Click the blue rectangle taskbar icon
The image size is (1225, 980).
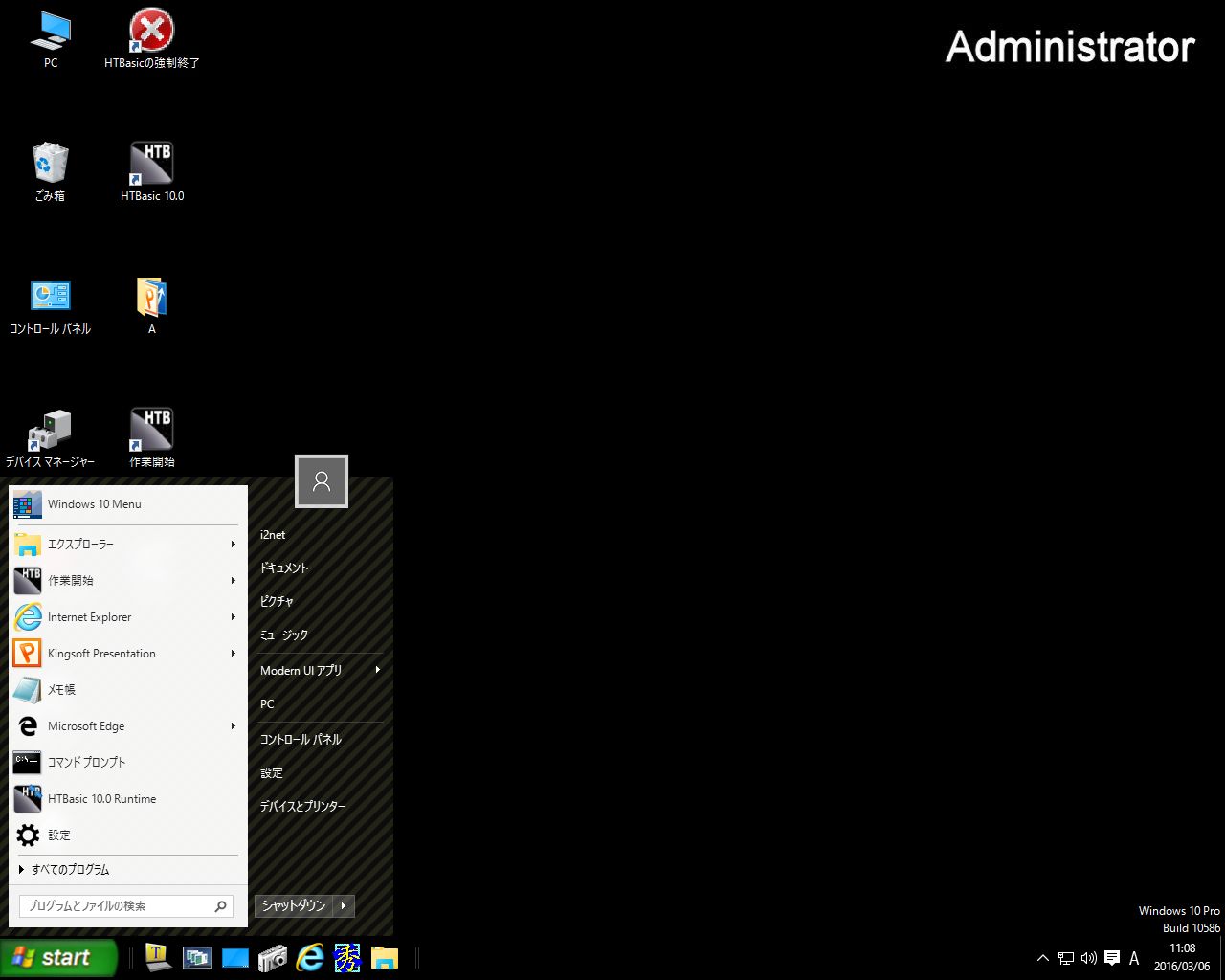[235, 958]
